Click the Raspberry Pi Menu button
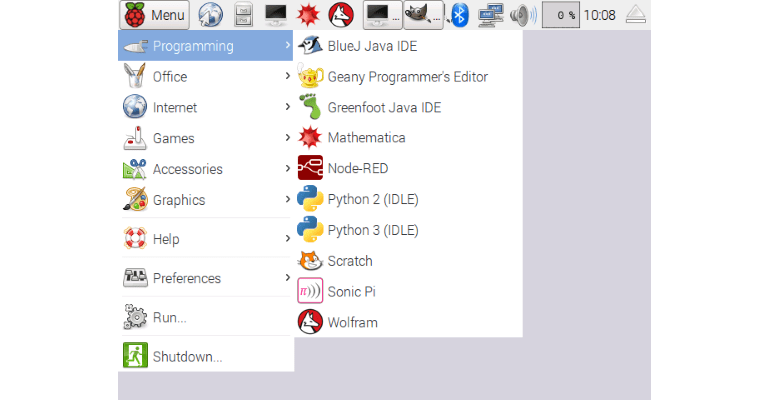Screen dimensions: 770x400 coord(154,15)
